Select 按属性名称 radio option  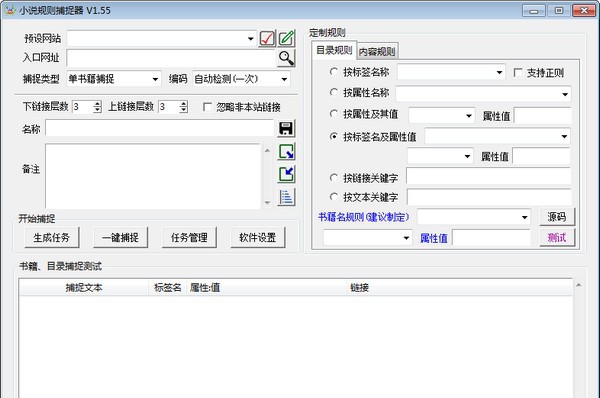tap(334, 92)
